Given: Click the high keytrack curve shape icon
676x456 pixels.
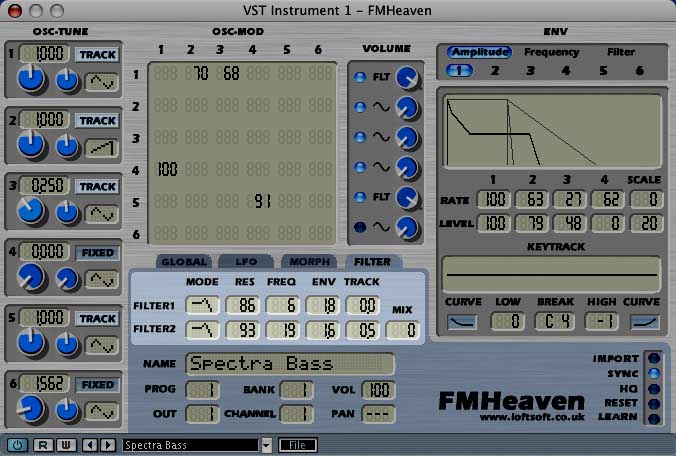Looking at the screenshot, I should point(645,322).
